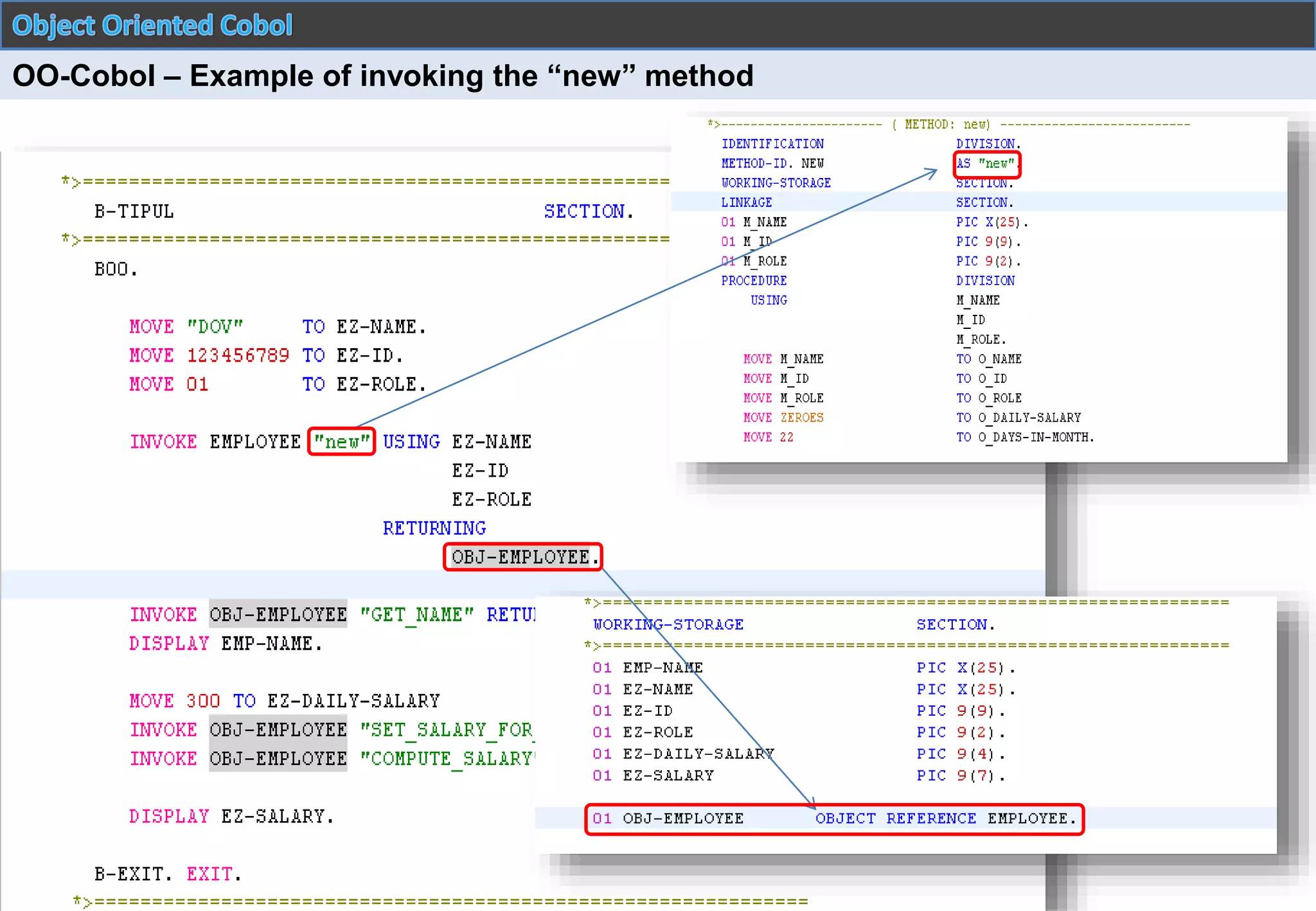Click the "new" literal after INVOKE EMPLOYEE
Viewport: 1316px width, 911px height.
tap(341, 442)
